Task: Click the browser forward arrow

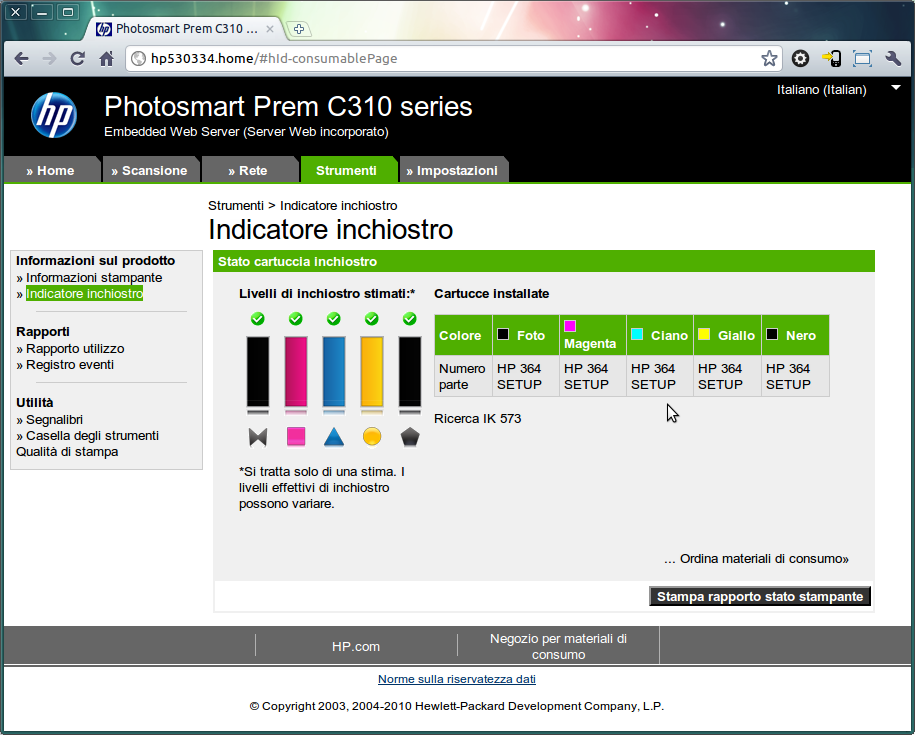Action: pos(50,58)
